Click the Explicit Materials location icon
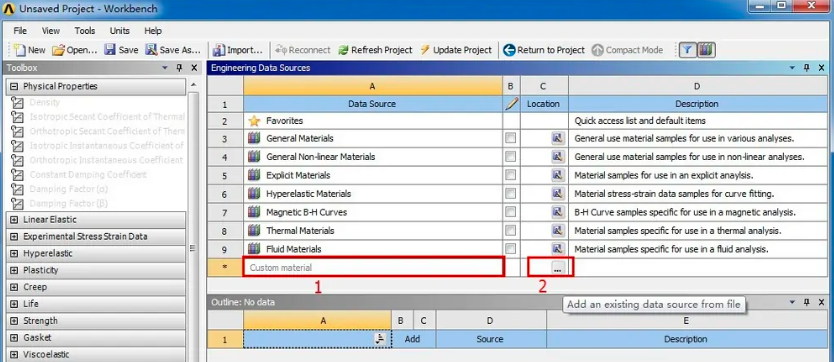 (557, 175)
